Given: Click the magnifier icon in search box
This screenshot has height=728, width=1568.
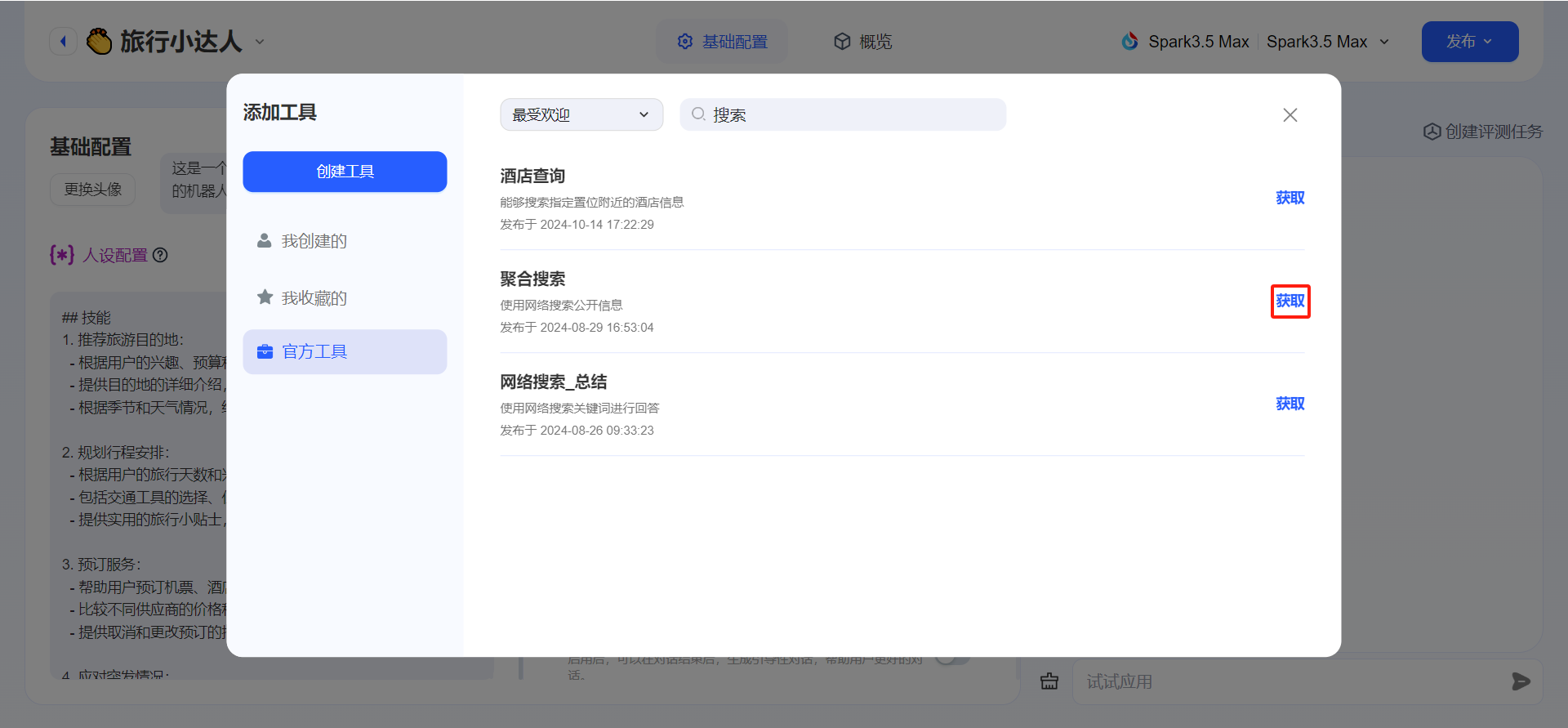Looking at the screenshot, I should point(698,114).
